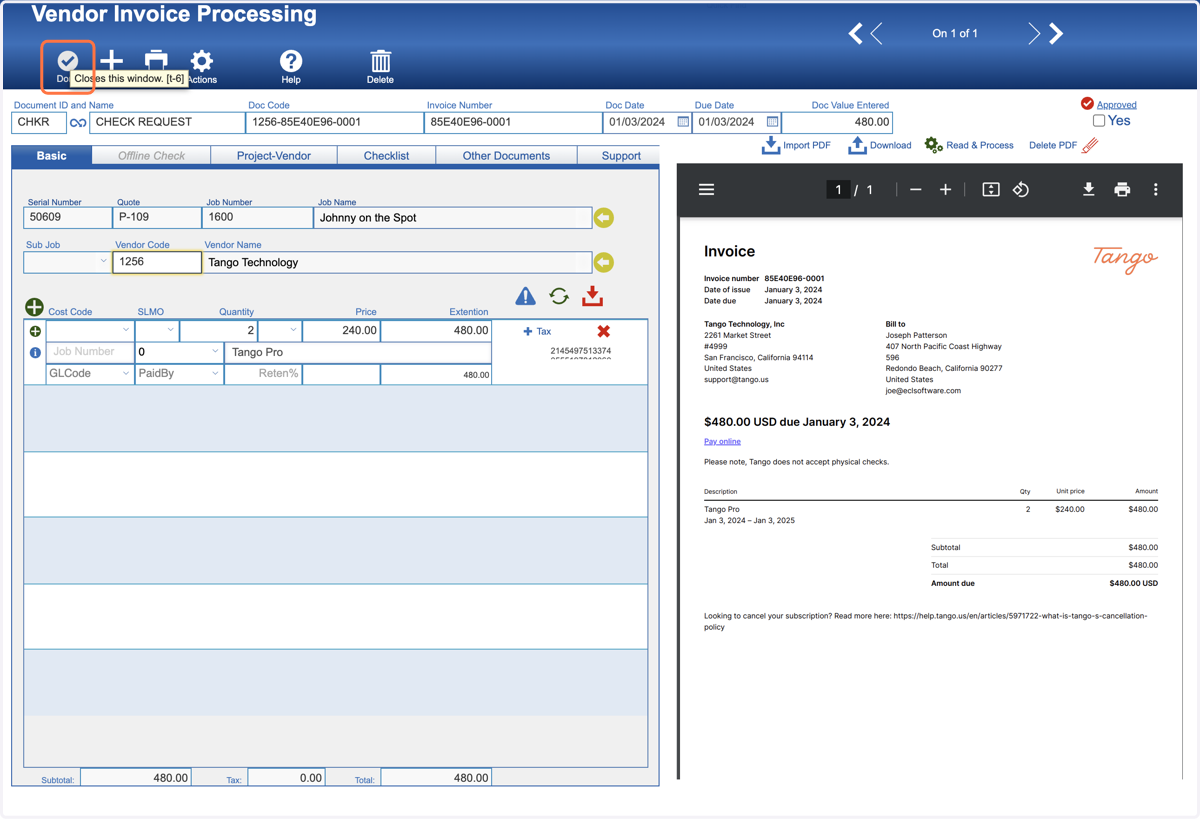Download the PDF from the viewer toolbar
The image size is (1200, 819).
[1088, 189]
